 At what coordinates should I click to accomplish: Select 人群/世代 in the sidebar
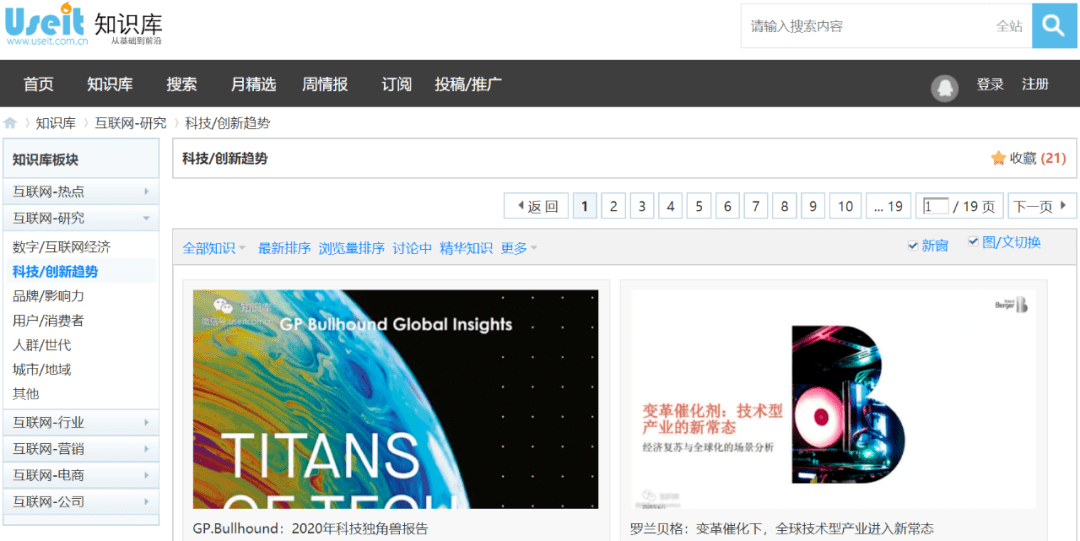pos(41,345)
